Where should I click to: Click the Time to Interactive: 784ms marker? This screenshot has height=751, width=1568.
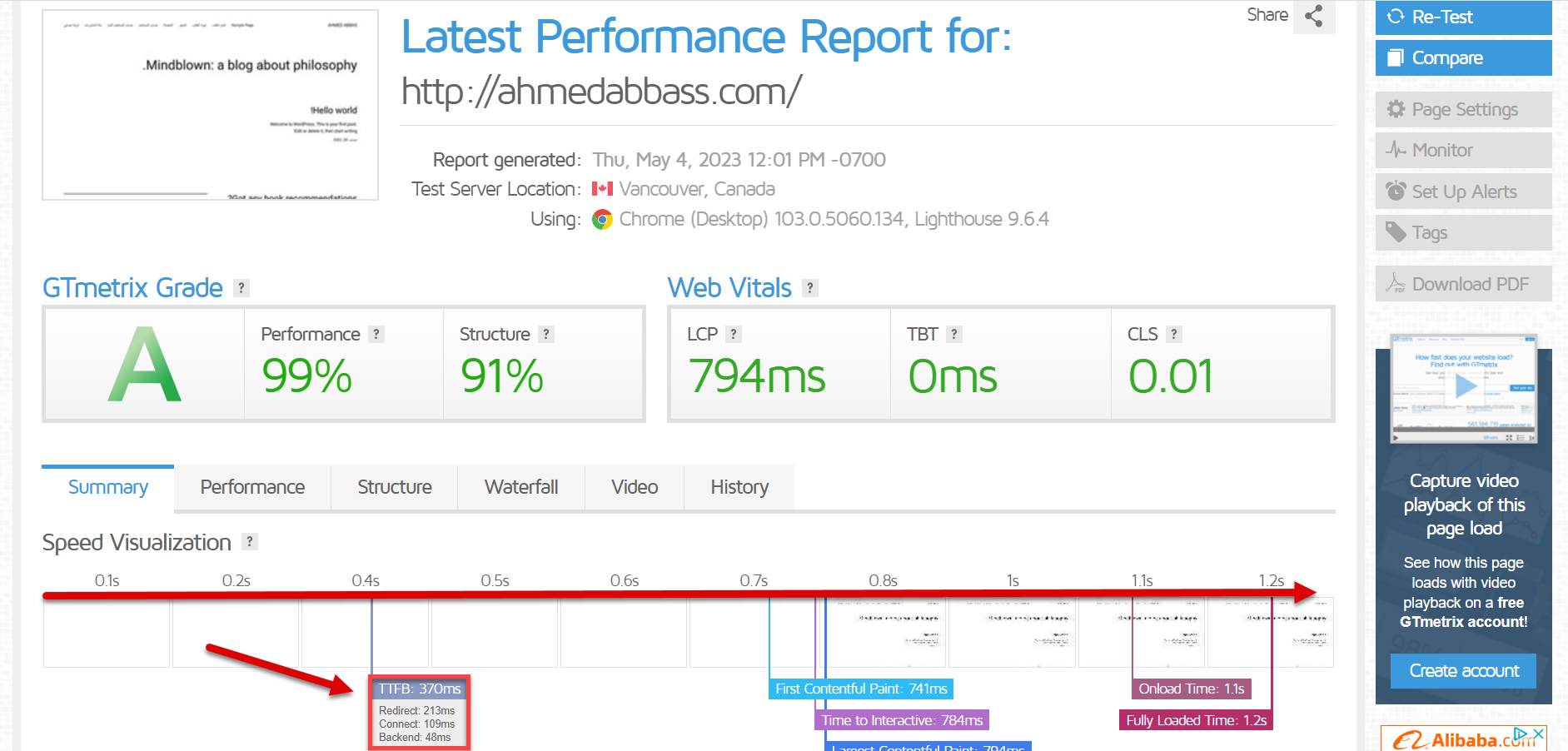[902, 720]
